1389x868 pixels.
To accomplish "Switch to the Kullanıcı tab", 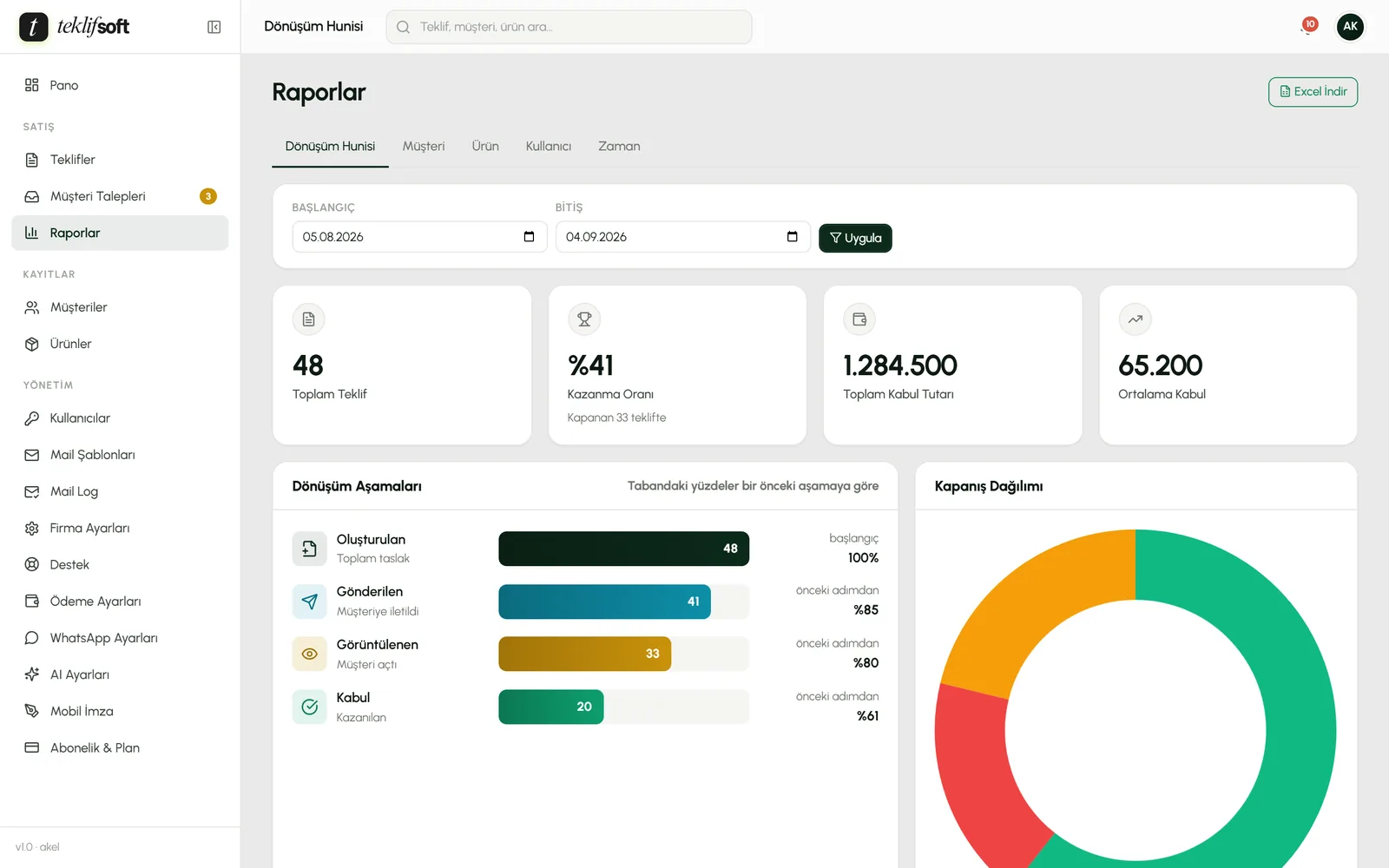I will click(549, 147).
